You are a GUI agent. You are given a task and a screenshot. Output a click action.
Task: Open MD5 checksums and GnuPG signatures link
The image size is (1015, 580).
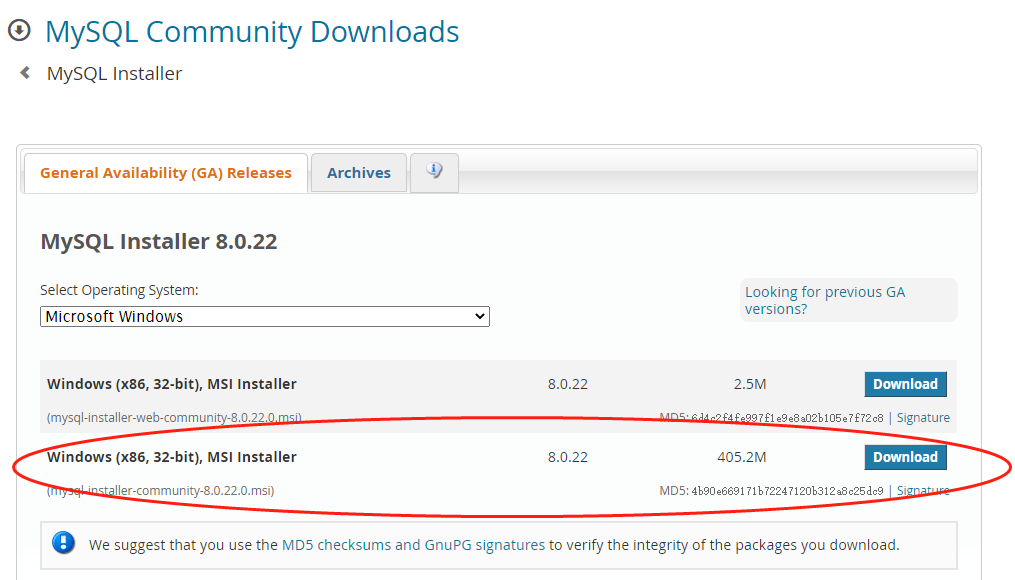point(414,545)
